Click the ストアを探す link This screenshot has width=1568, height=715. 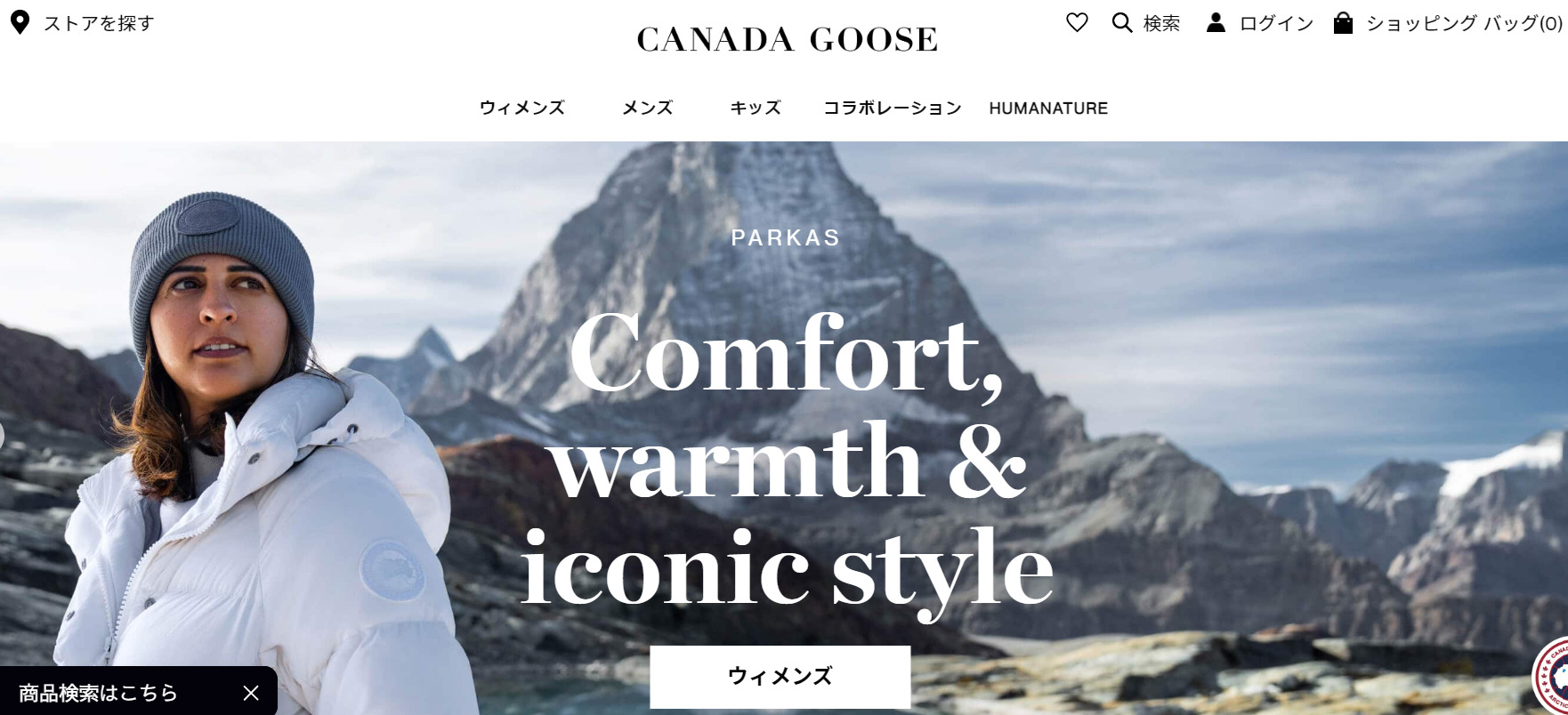point(99,23)
